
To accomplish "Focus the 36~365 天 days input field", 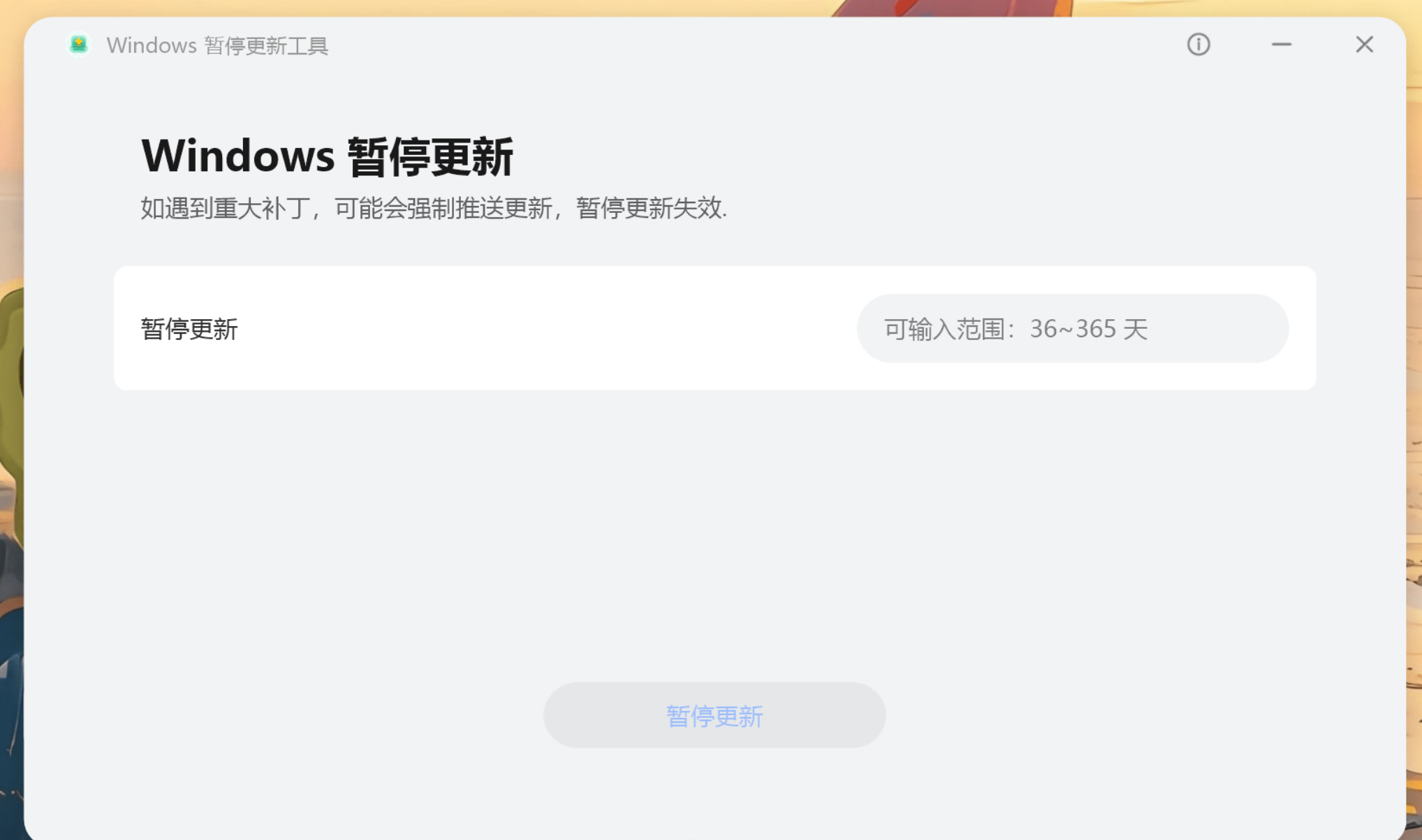I will [1073, 328].
